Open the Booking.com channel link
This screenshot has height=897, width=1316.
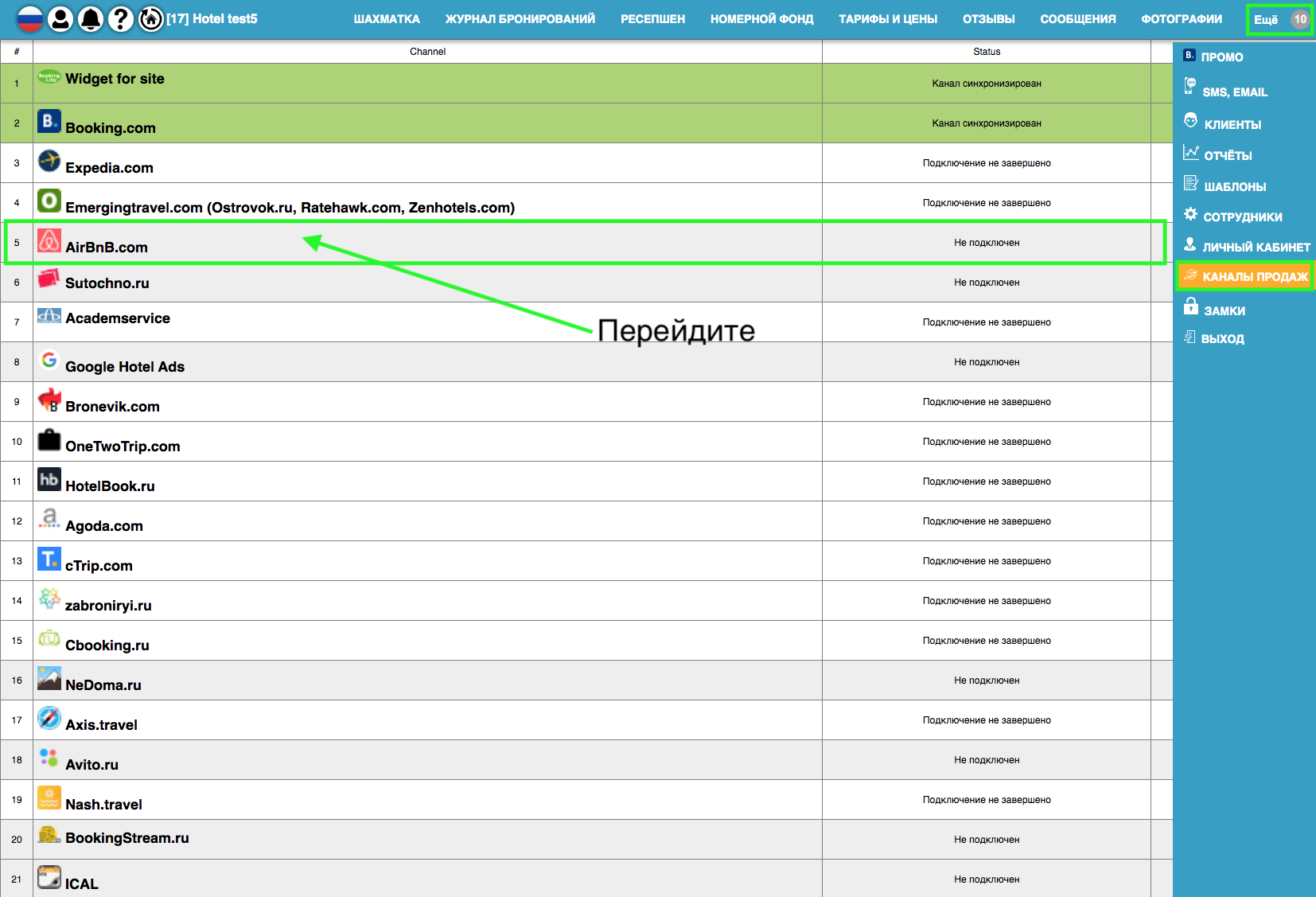[x=111, y=128]
